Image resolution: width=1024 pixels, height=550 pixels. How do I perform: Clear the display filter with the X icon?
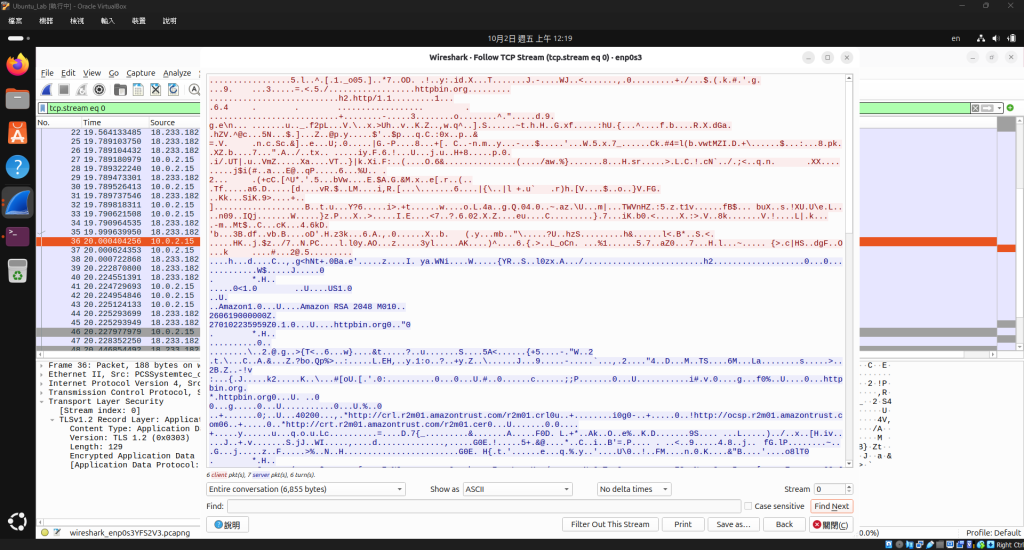pyautogui.click(x=975, y=108)
